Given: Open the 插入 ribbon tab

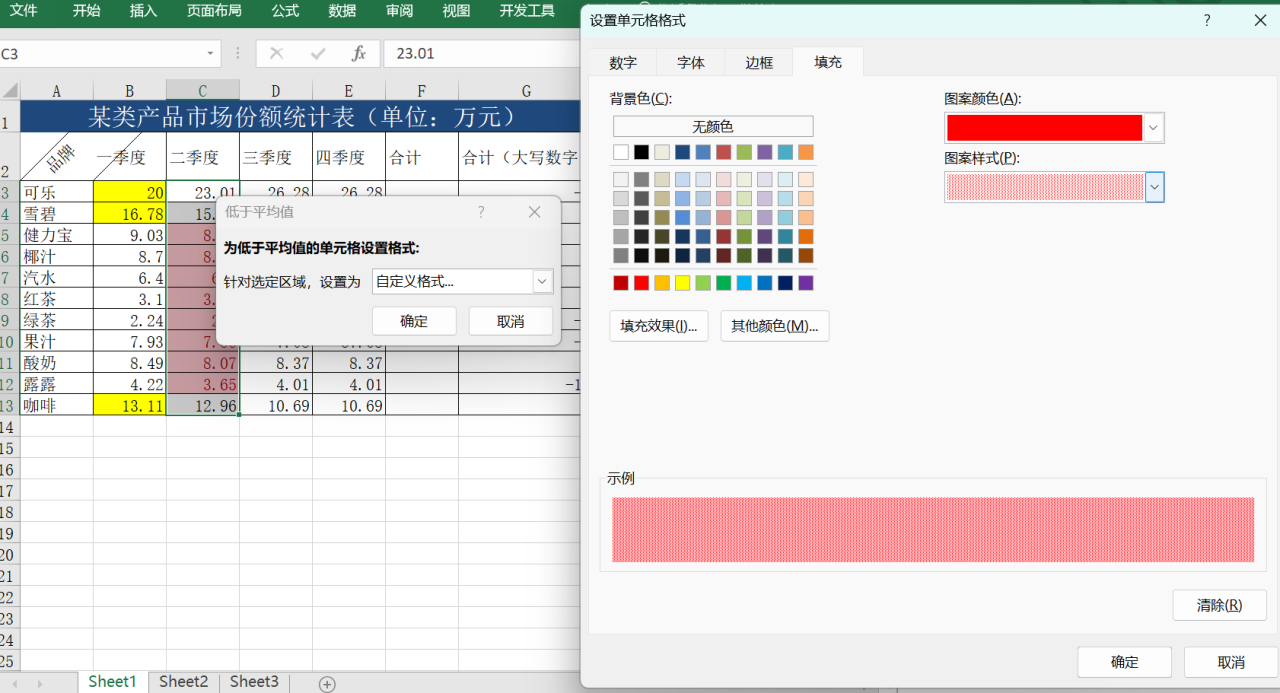Looking at the screenshot, I should [x=144, y=11].
